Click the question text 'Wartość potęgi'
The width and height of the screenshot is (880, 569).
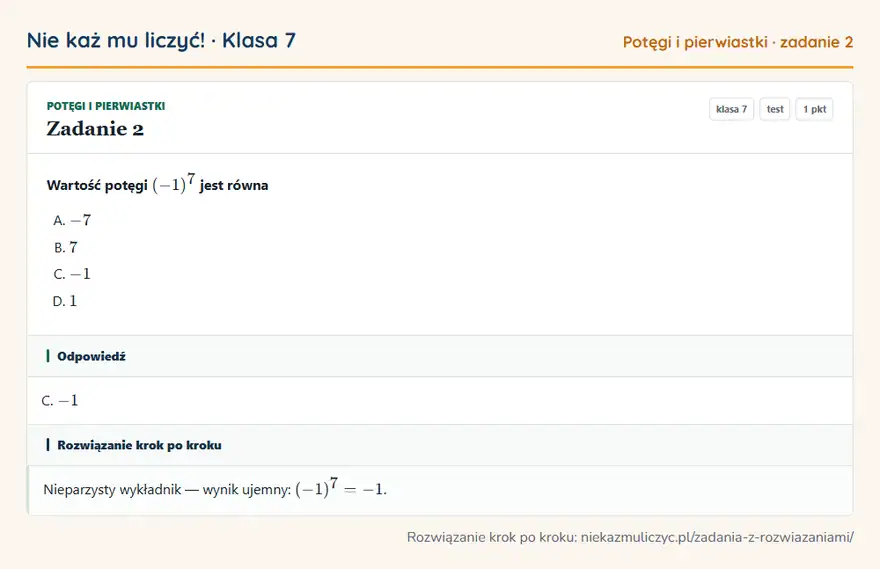click(97, 185)
